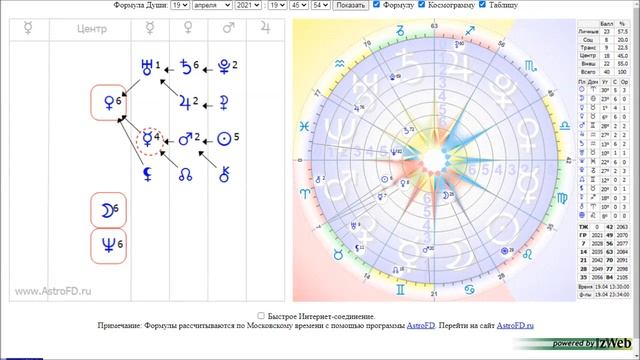Click the Aries sign on the cosmogram
The image size is (640, 360).
(305, 193)
